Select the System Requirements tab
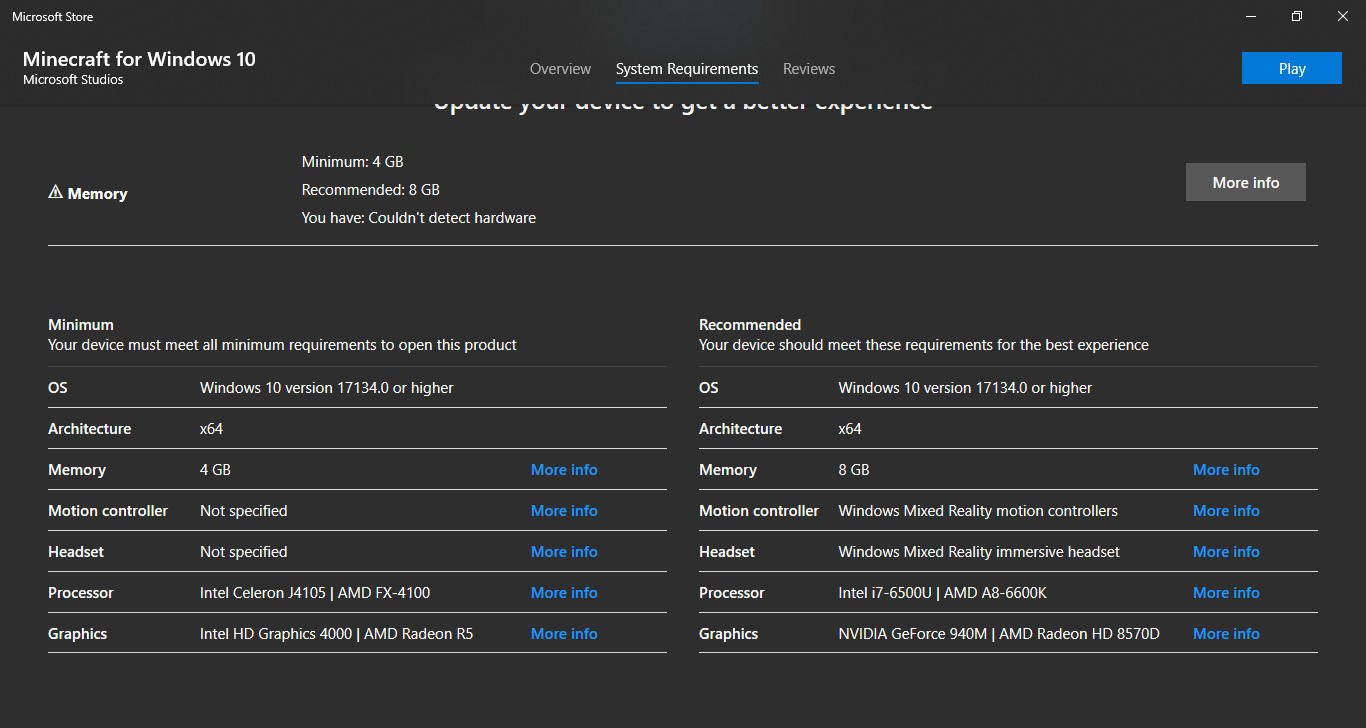 pos(687,69)
